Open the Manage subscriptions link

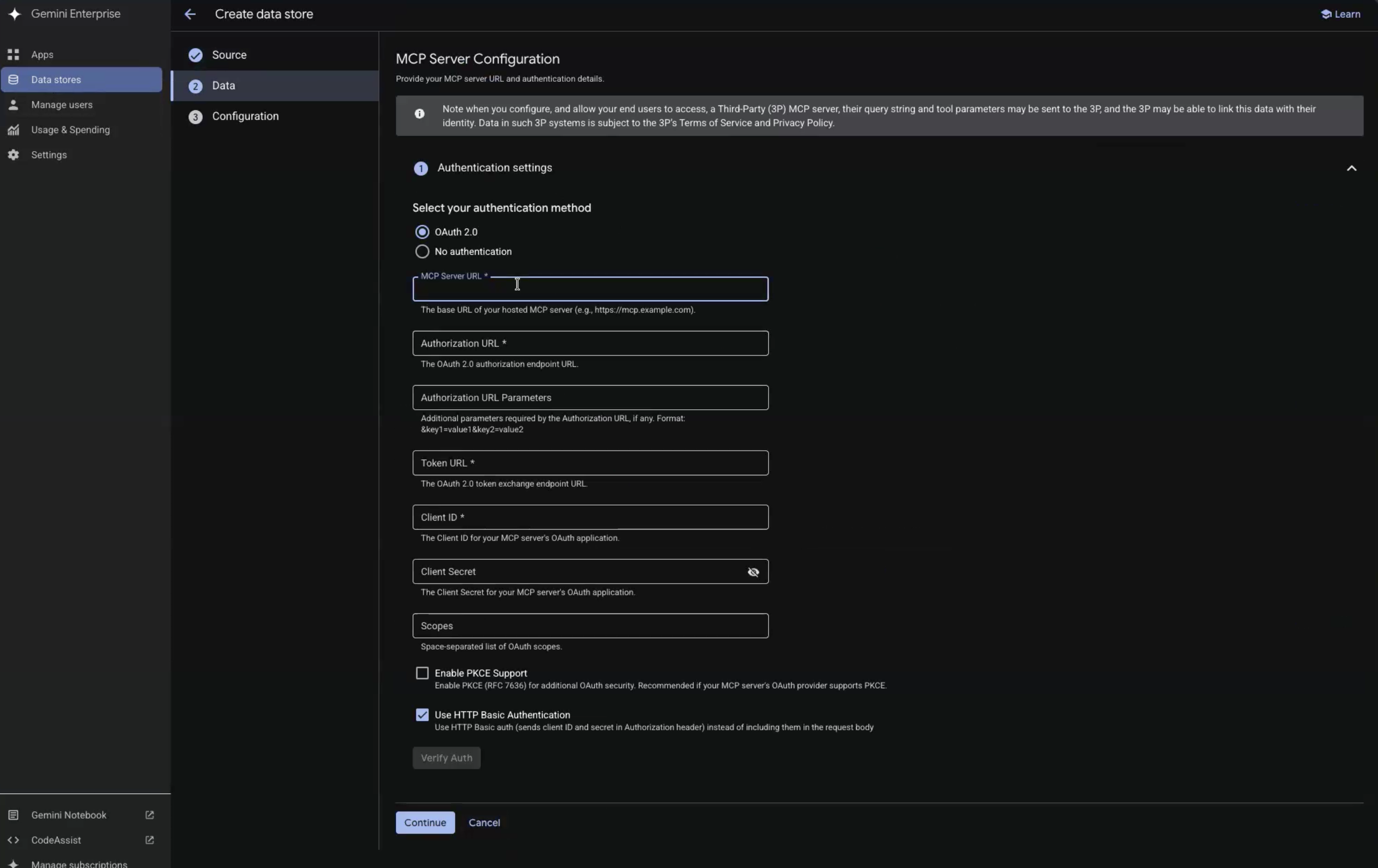(x=81, y=863)
